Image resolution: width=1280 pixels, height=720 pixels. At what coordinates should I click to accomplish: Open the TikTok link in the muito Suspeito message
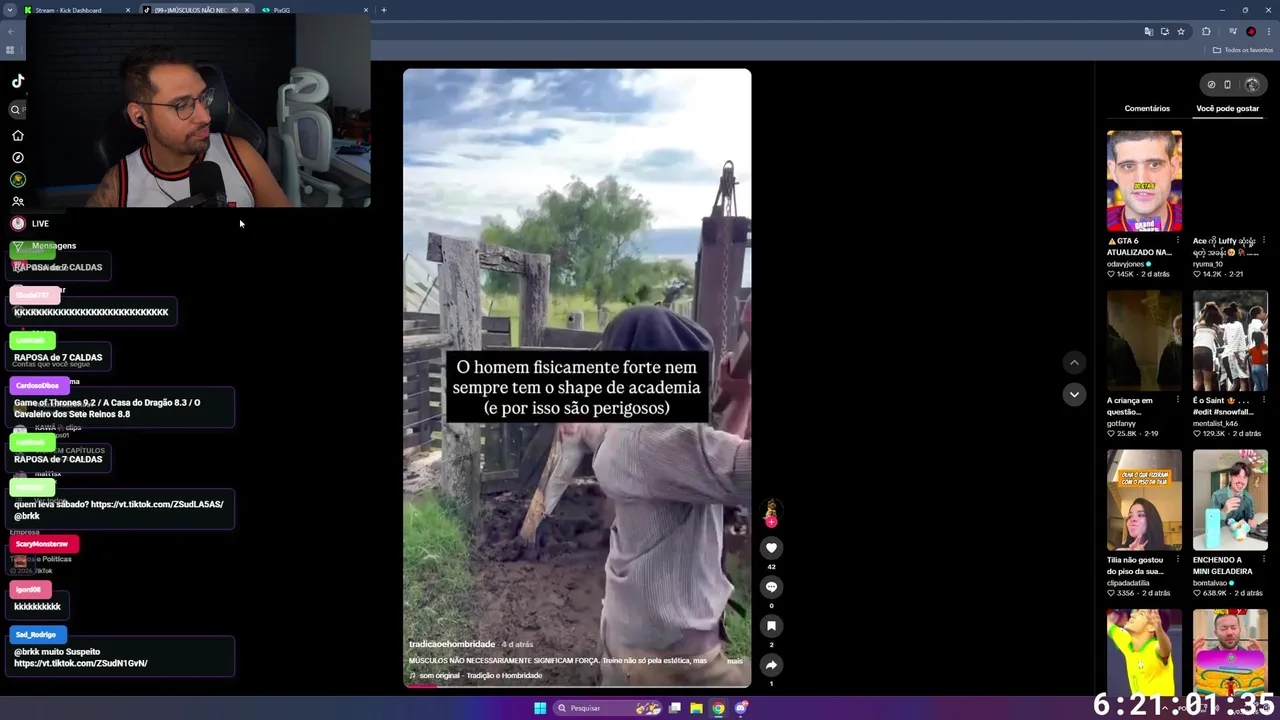pyautogui.click(x=81, y=663)
